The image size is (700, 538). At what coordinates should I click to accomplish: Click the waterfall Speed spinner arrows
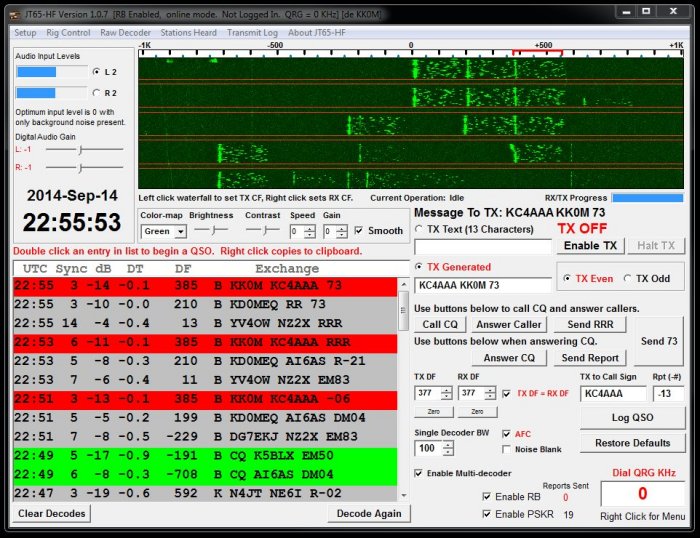pyautogui.click(x=309, y=231)
